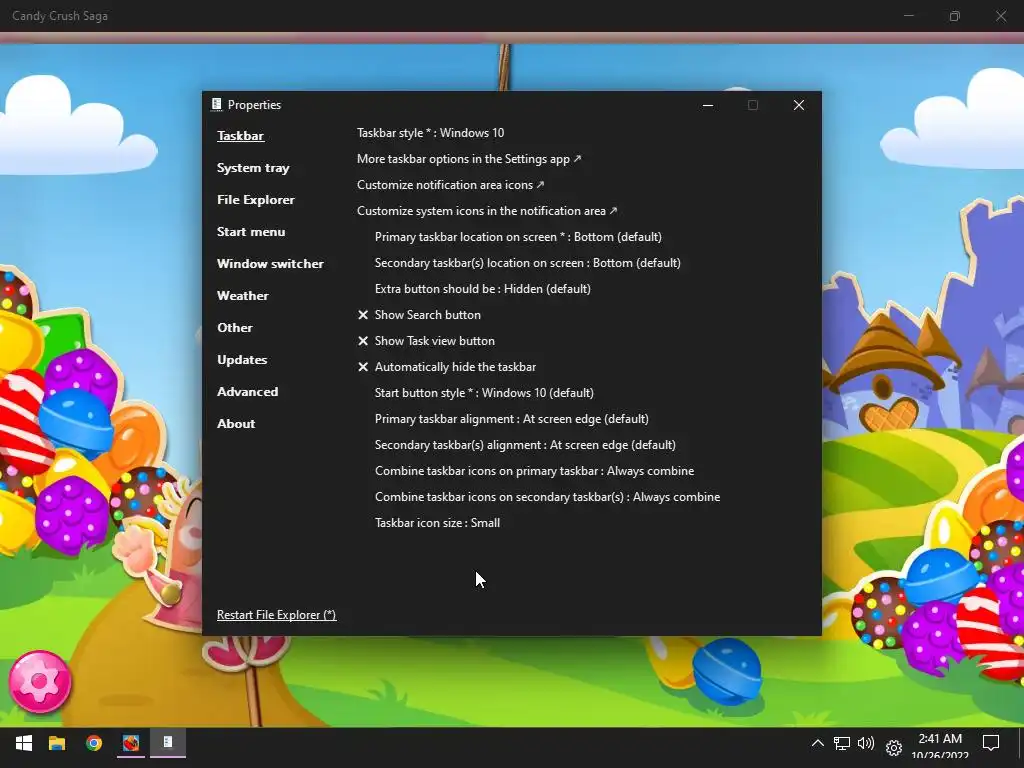Open the File Explorer section
Image resolution: width=1024 pixels, height=768 pixels.
point(255,200)
